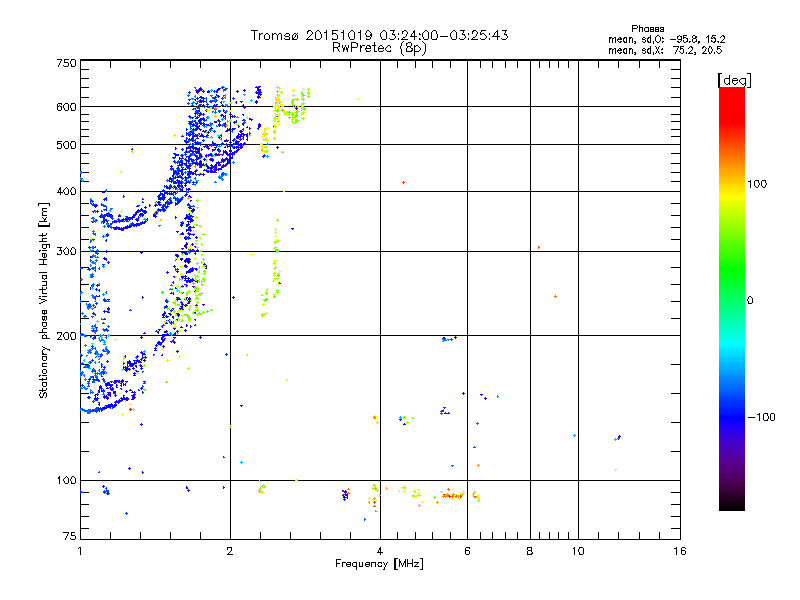The image size is (800, 600).
Task: Click the '500' y-axis tick label
Action: pos(66,145)
